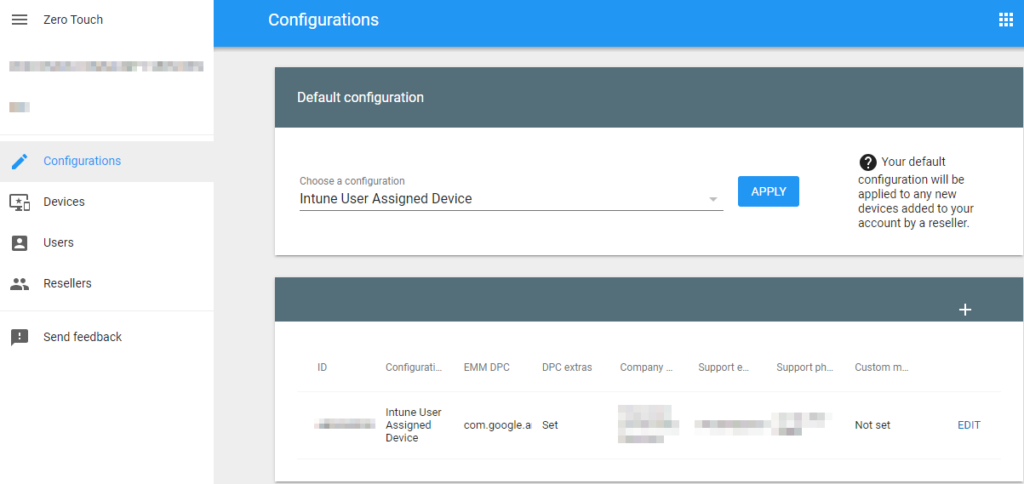Click the ID column header
This screenshot has height=484, width=1024.
(322, 367)
